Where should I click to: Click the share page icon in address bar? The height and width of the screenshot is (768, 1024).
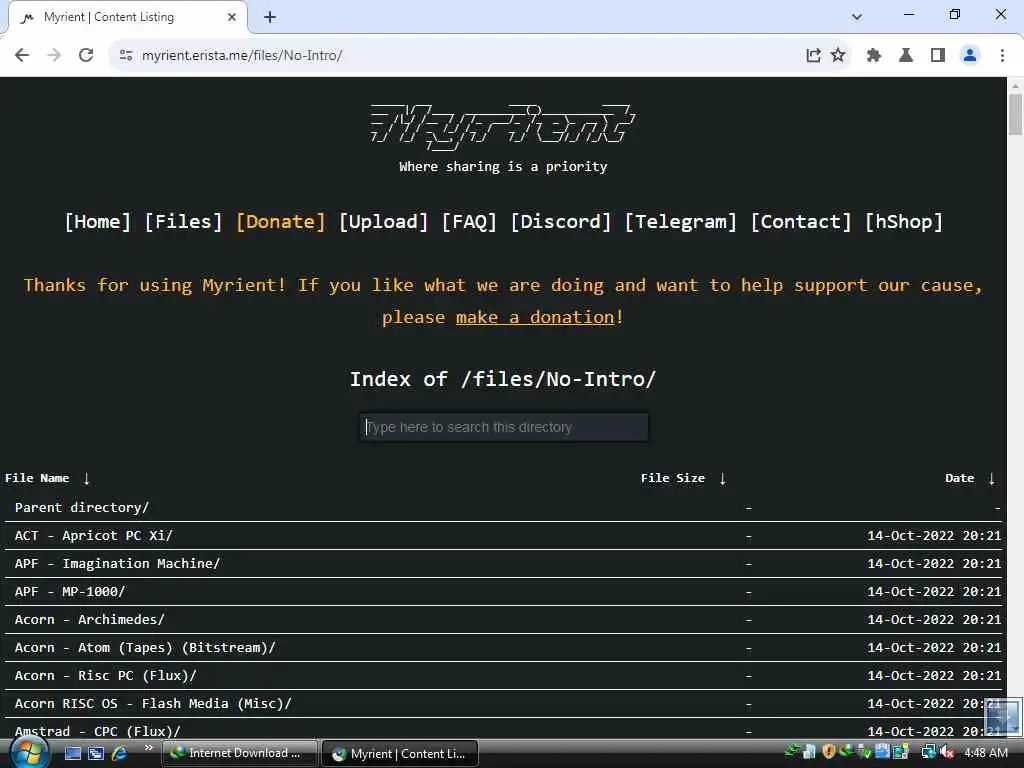click(813, 56)
